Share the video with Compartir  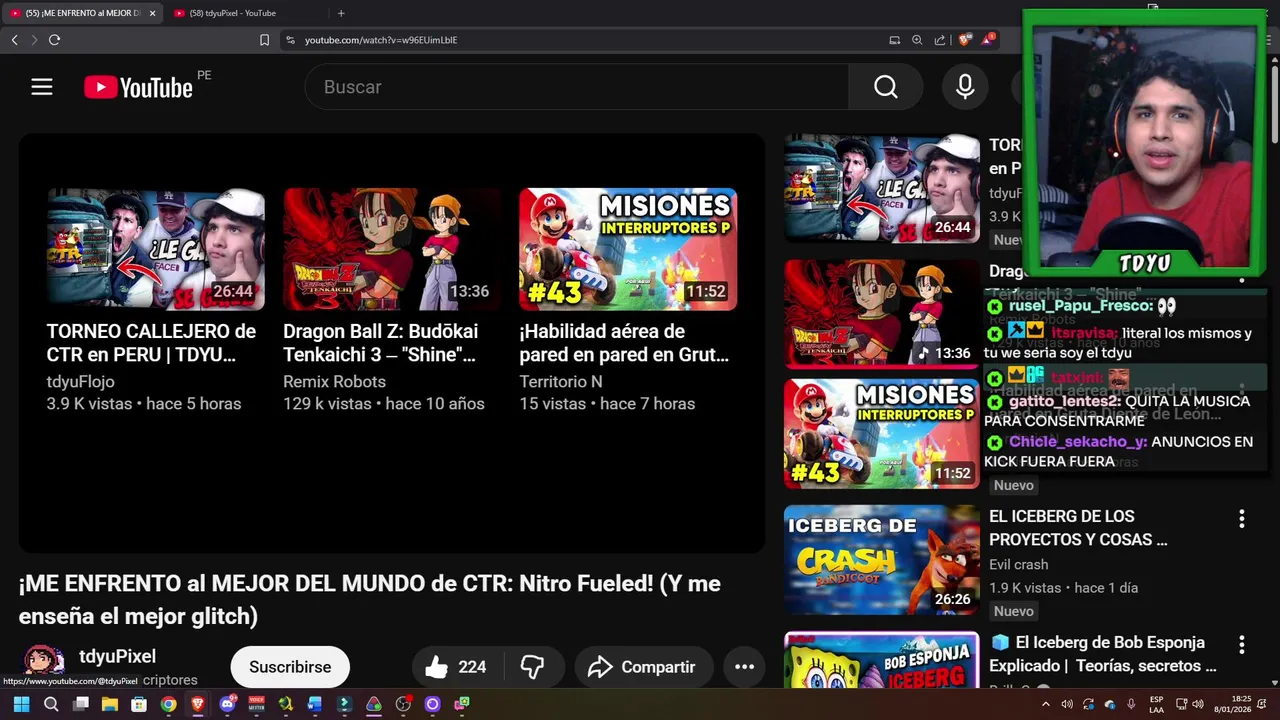click(643, 667)
